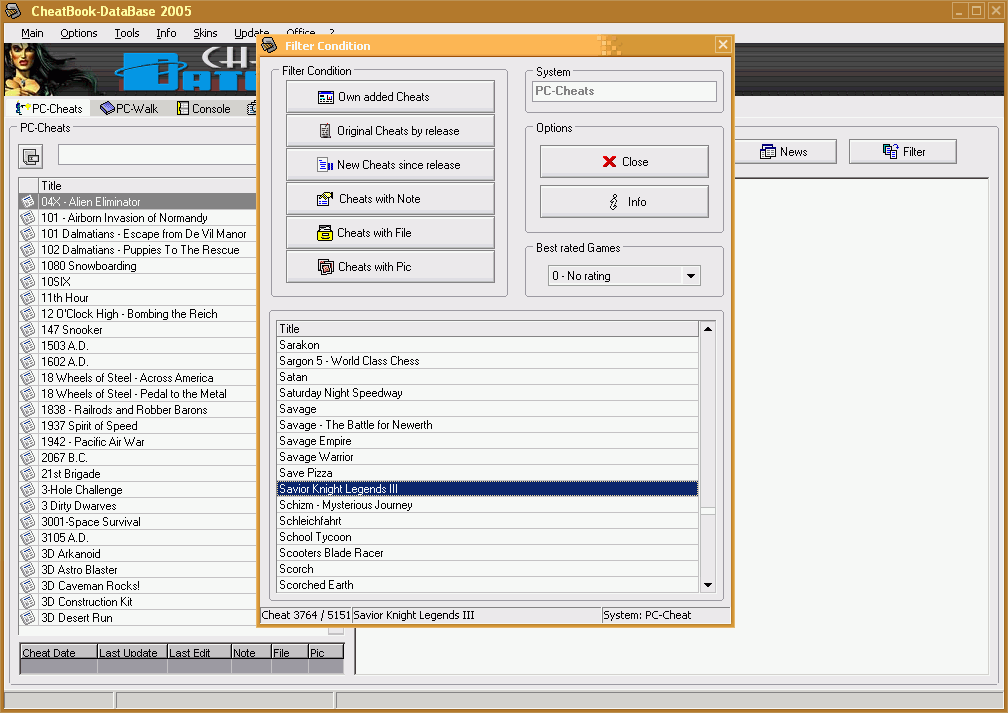Show Cheats with Note

(390, 199)
